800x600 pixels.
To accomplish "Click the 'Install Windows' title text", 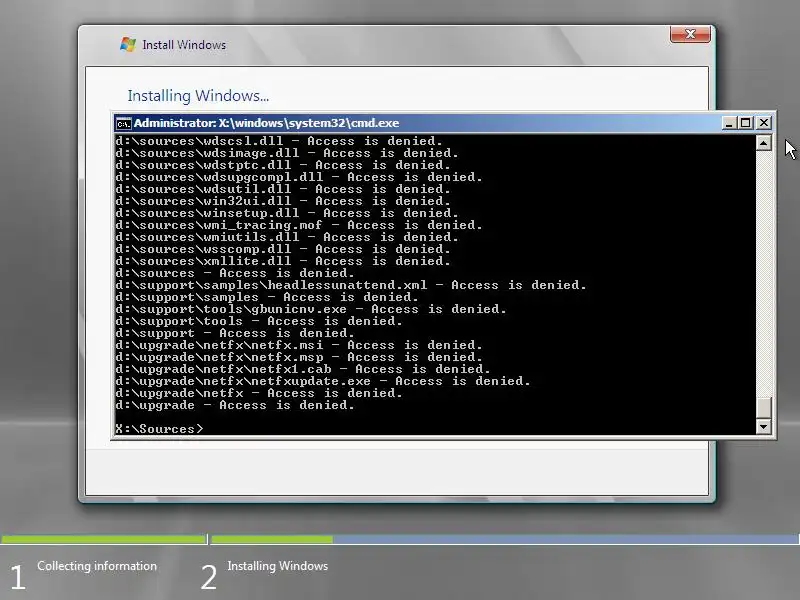I will click(184, 45).
